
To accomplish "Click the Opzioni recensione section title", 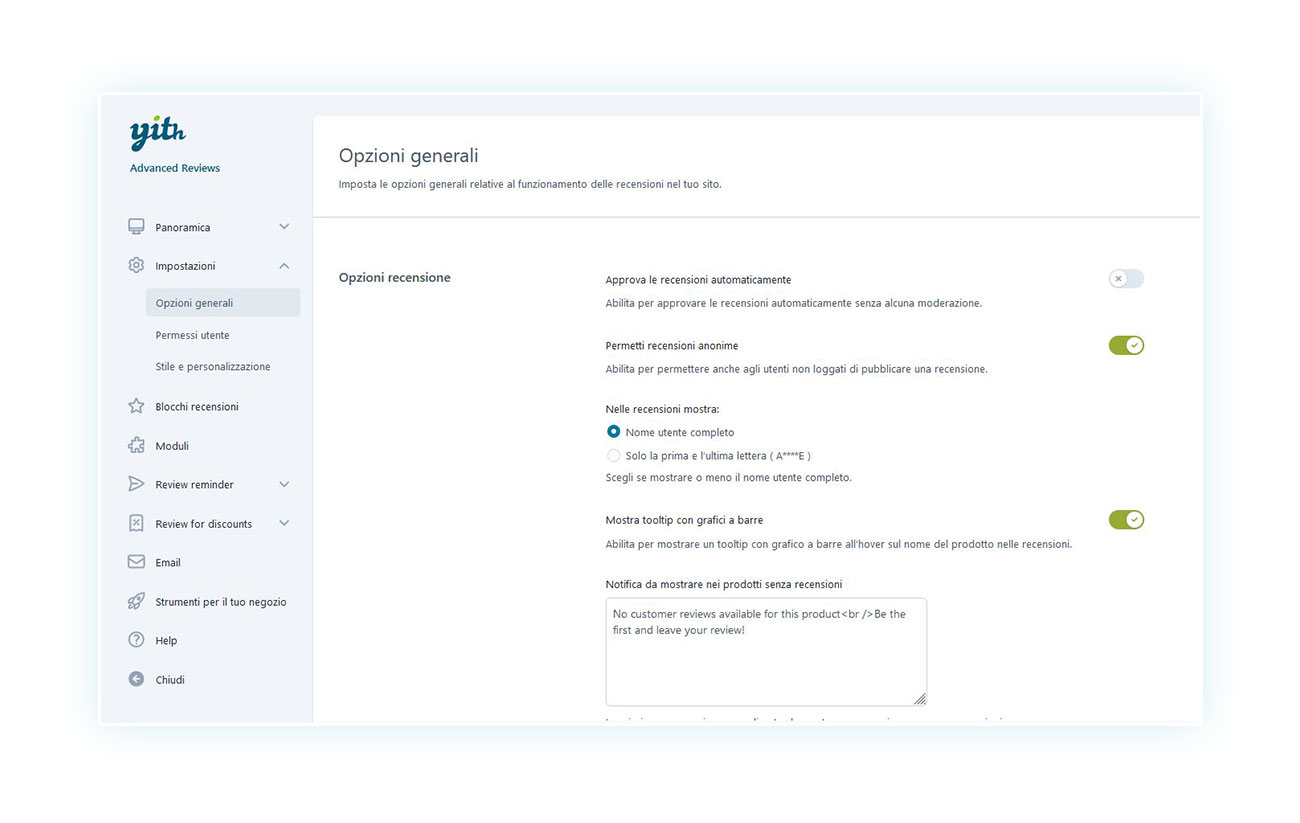I will click(x=395, y=278).
